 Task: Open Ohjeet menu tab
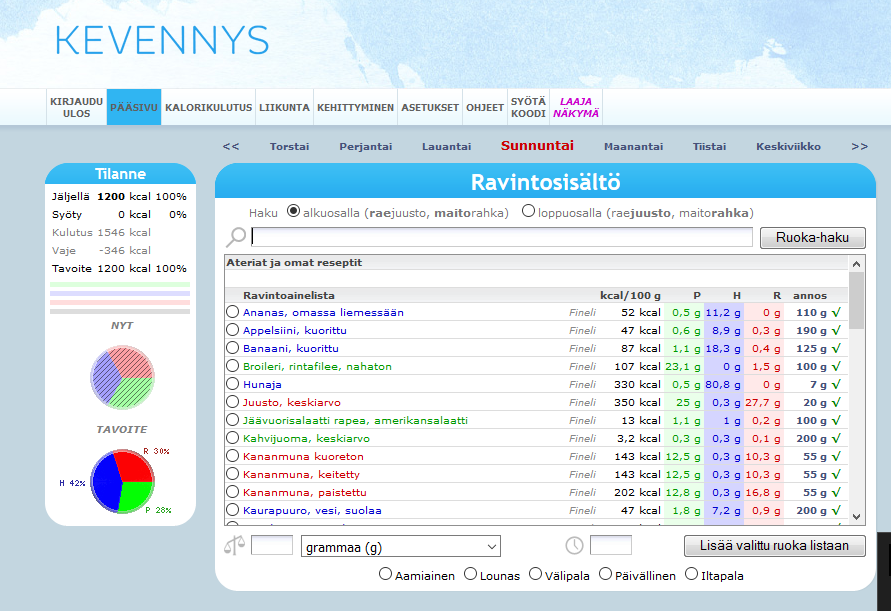pos(485,107)
